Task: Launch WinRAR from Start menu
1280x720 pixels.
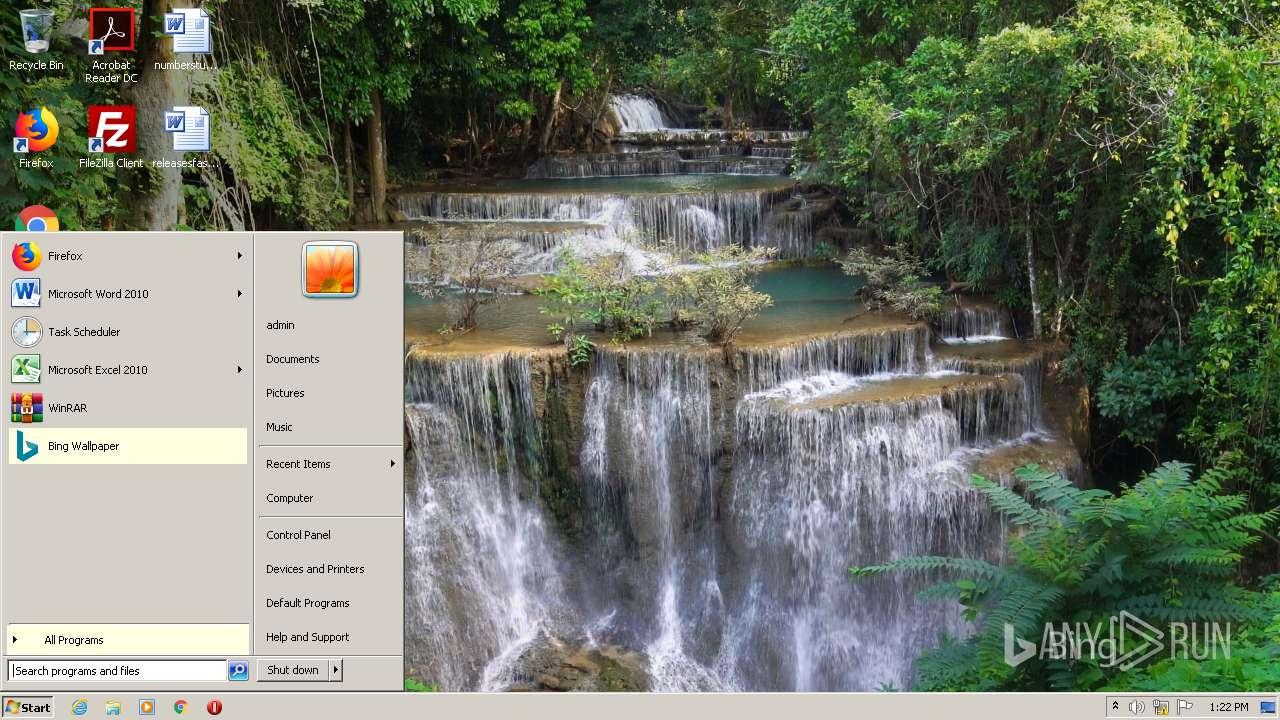Action: tap(128, 408)
